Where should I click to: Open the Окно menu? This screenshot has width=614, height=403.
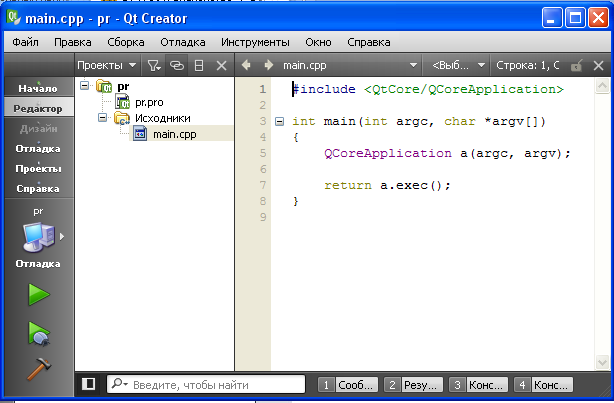pyautogui.click(x=318, y=42)
